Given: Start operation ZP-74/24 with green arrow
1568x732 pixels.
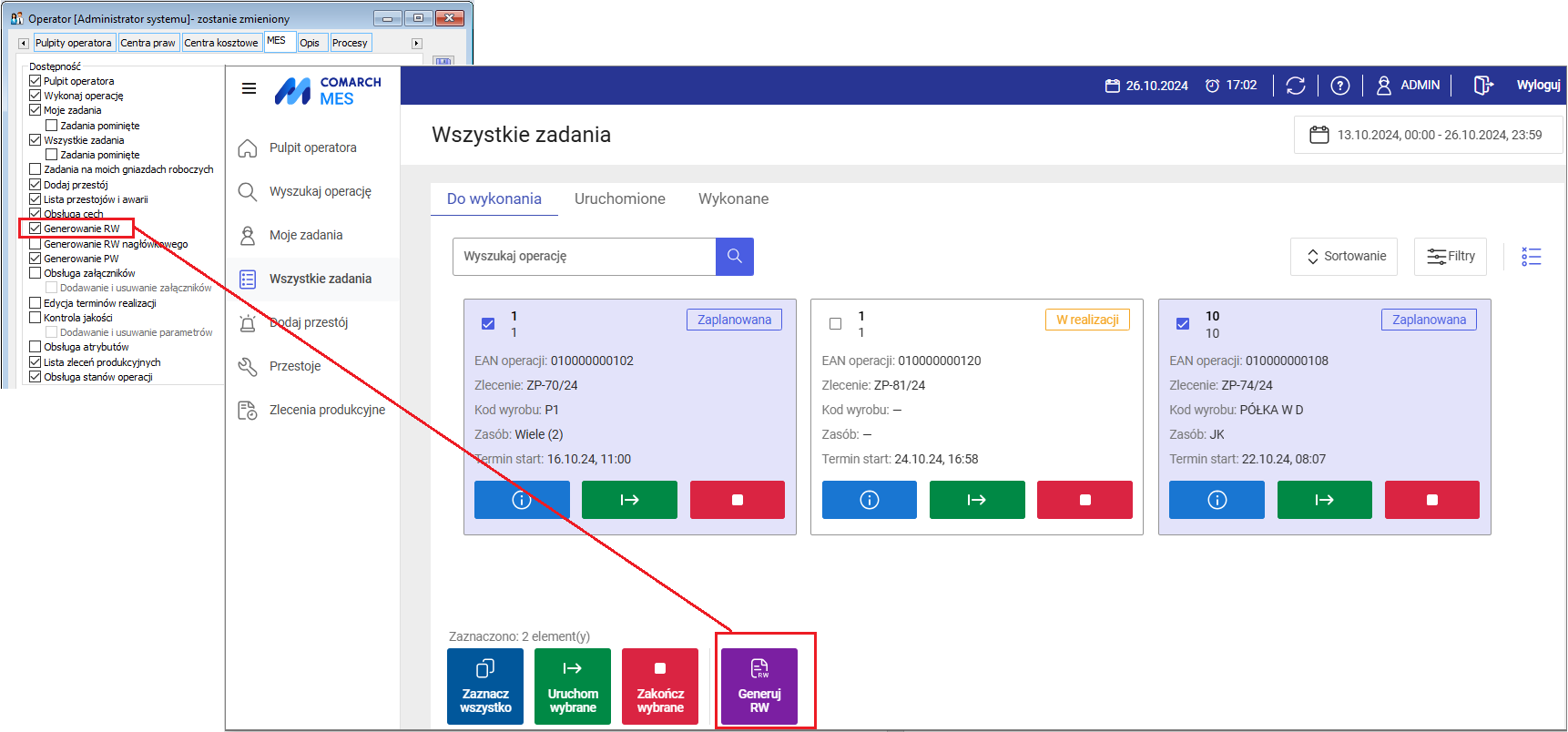Looking at the screenshot, I should pos(1325,500).
